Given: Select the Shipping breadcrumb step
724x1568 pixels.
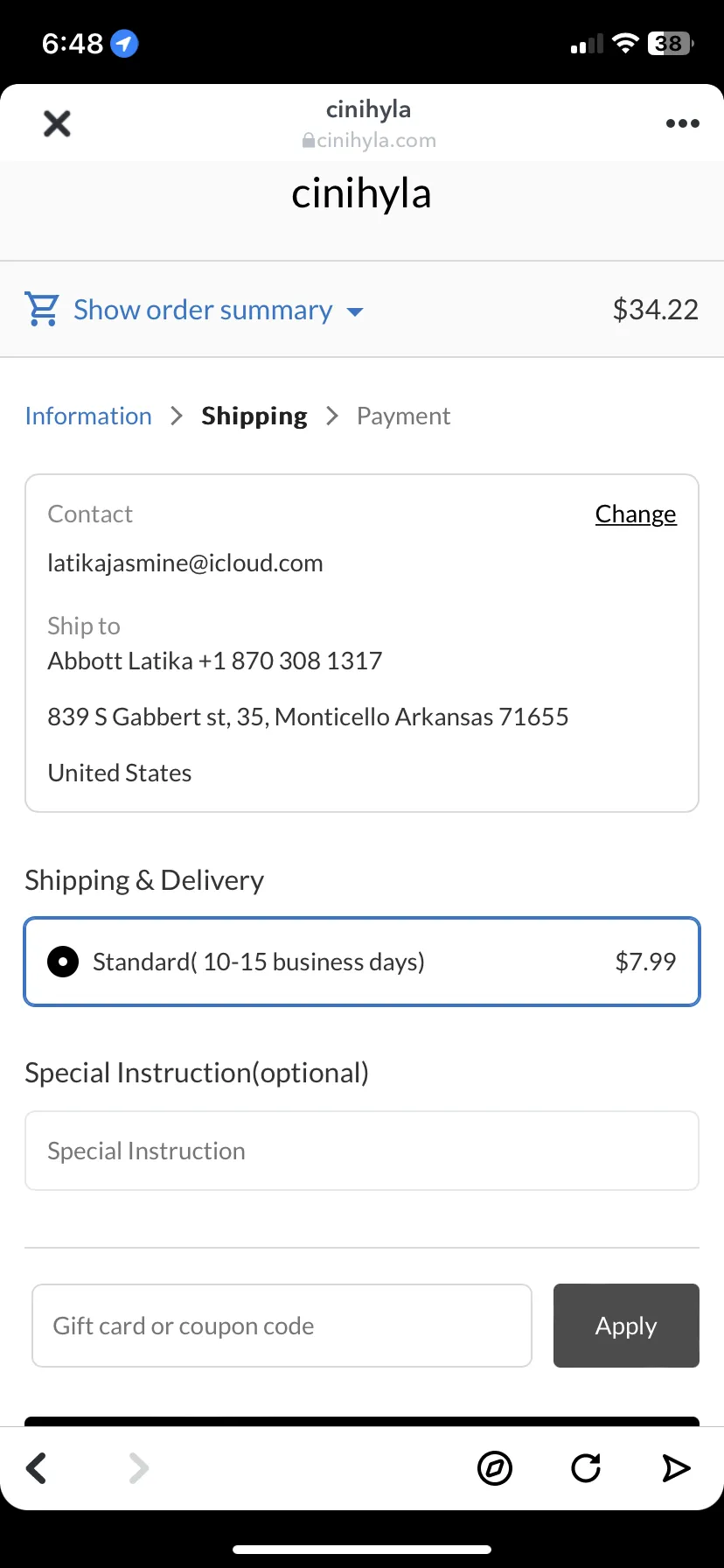Looking at the screenshot, I should pyautogui.click(x=254, y=416).
